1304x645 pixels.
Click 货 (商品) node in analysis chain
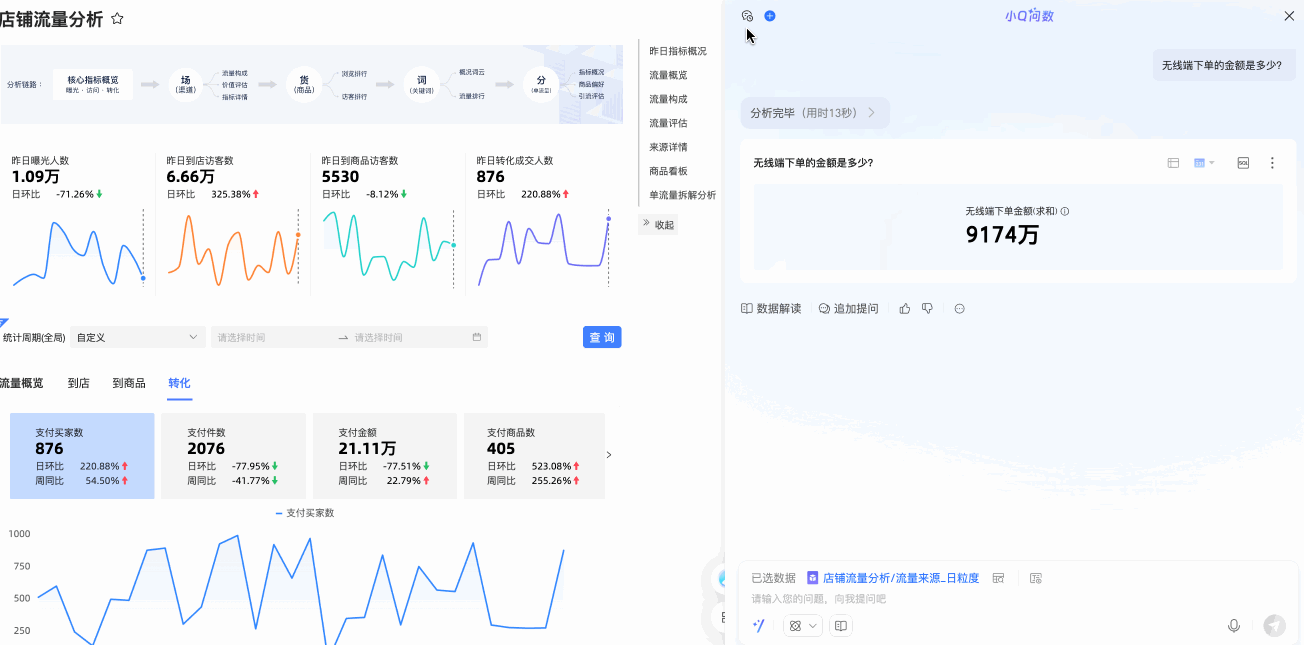click(x=304, y=84)
